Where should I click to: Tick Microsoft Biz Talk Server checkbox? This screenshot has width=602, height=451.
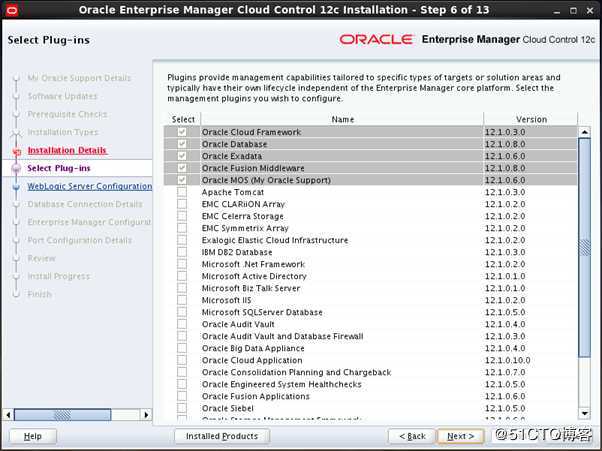[182, 288]
